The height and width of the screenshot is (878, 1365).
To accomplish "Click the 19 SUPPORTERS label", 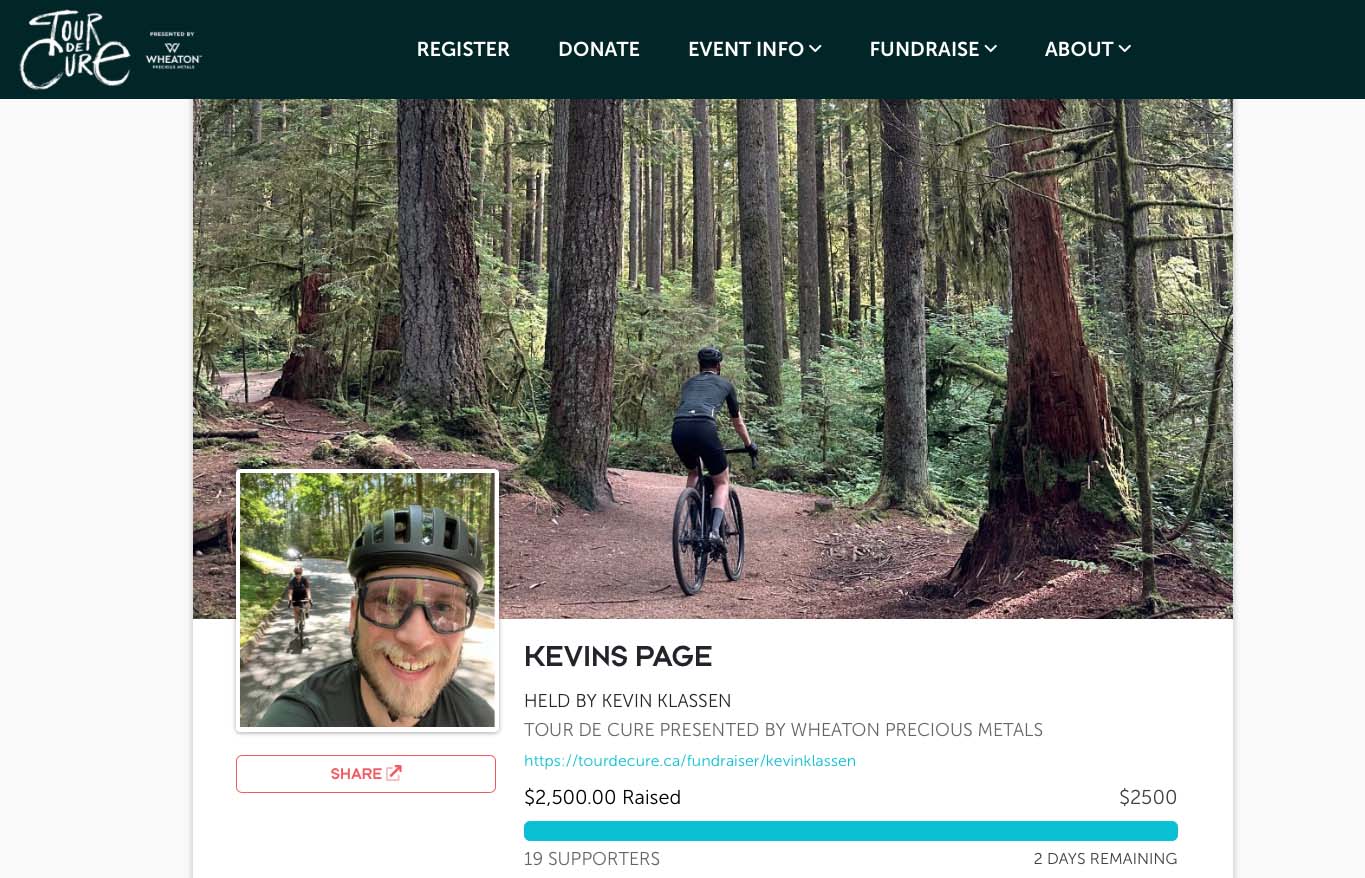I will (x=592, y=859).
